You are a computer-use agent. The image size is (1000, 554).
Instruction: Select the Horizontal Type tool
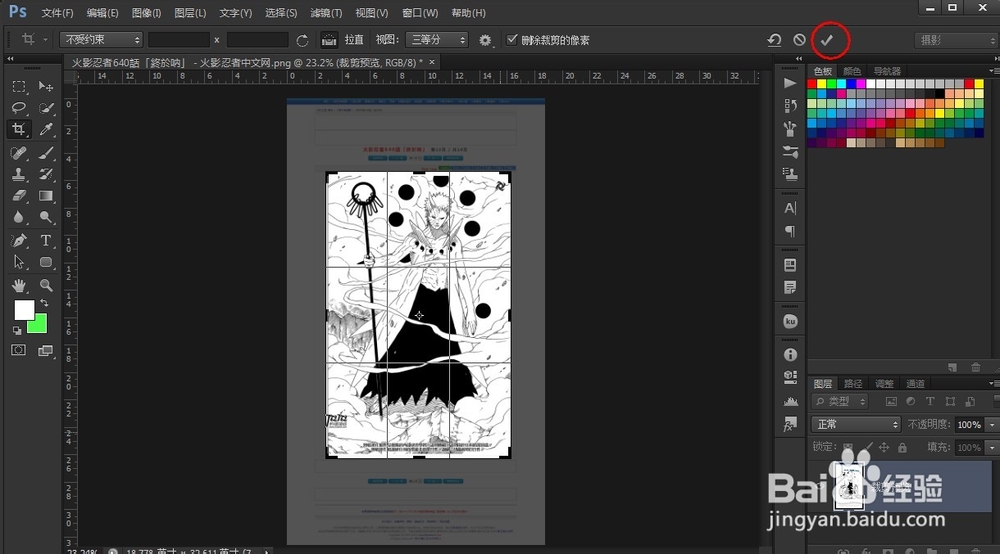[x=45, y=240]
